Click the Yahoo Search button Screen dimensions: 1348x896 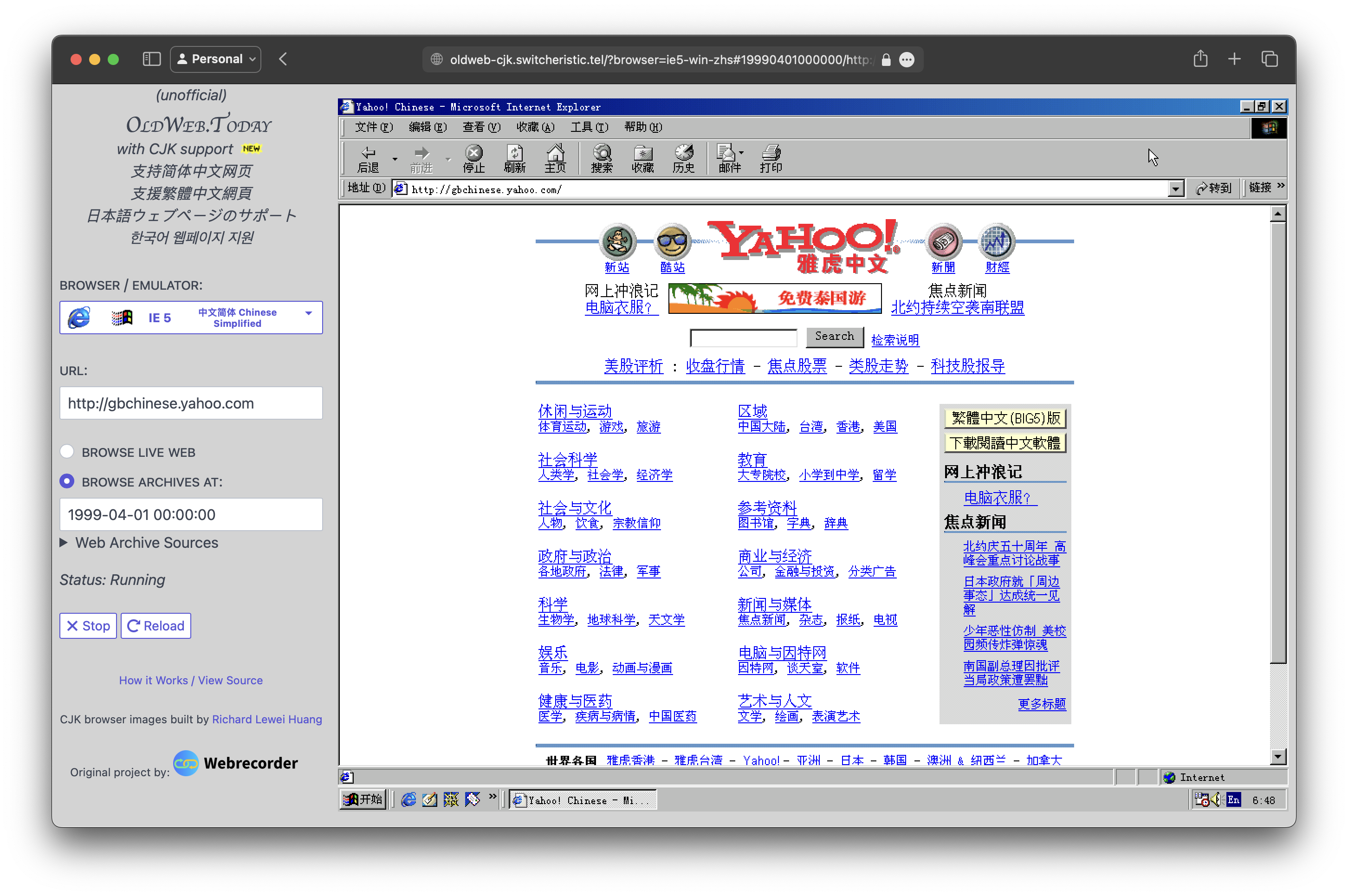(834, 337)
